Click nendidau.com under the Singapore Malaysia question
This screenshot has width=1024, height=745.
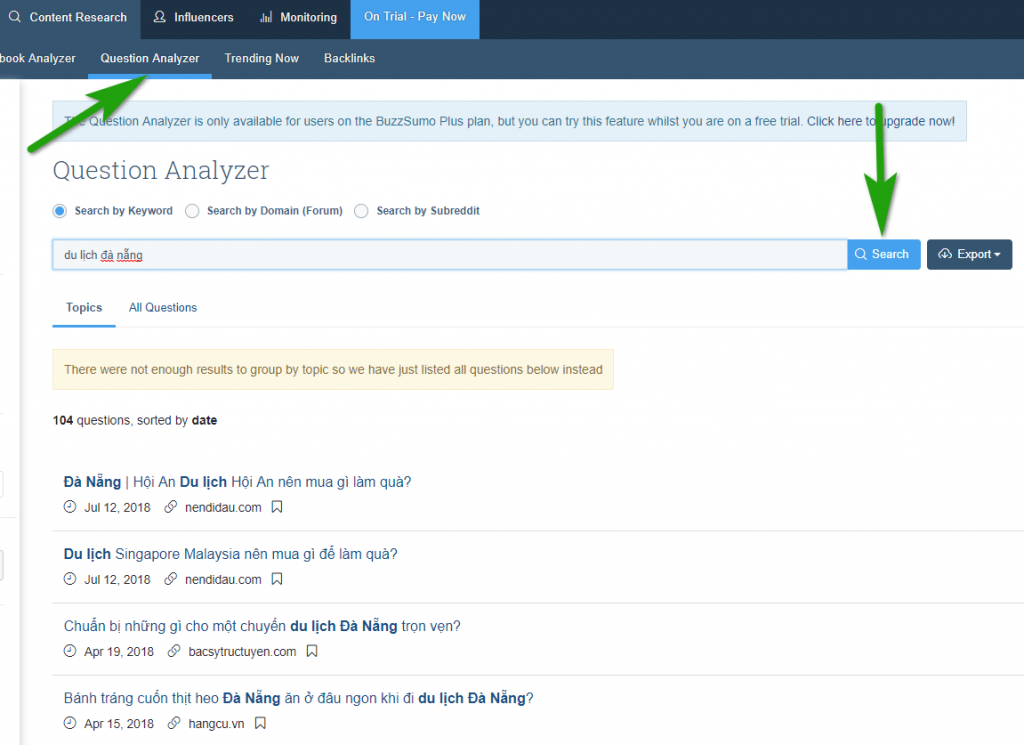pos(223,579)
